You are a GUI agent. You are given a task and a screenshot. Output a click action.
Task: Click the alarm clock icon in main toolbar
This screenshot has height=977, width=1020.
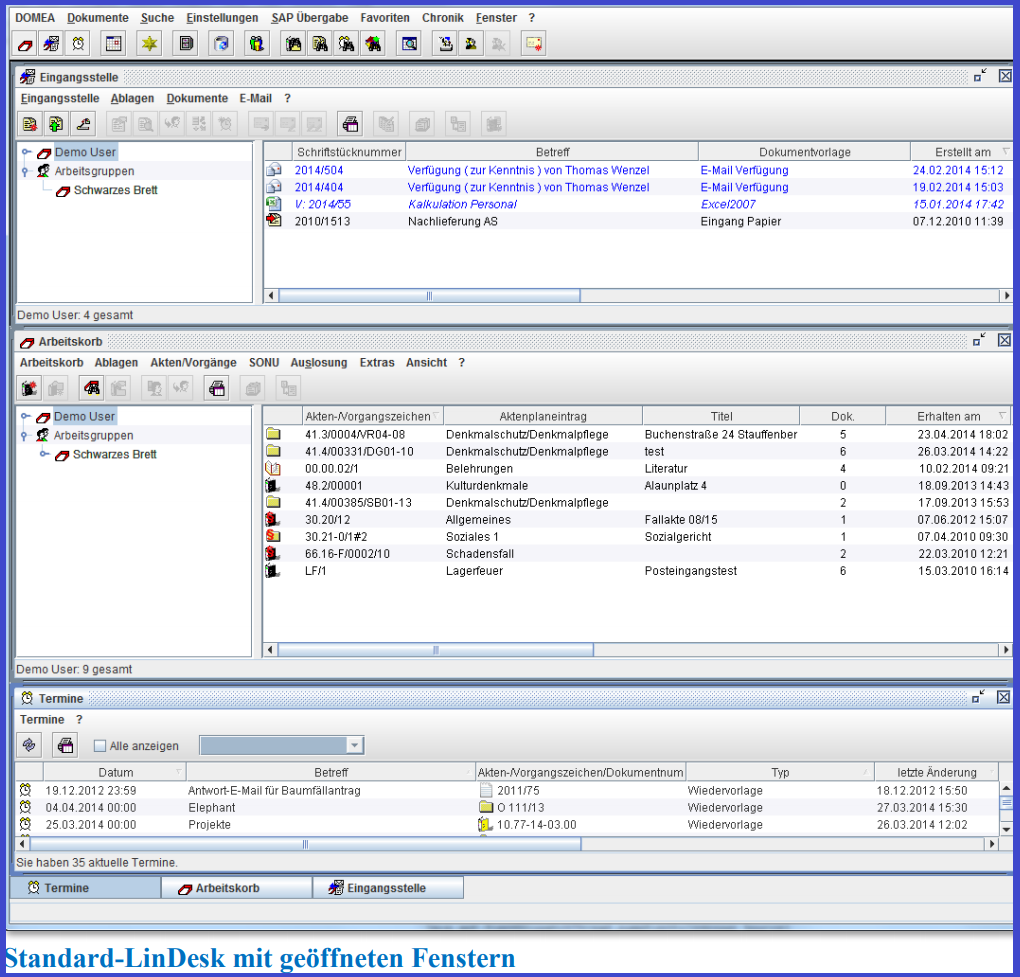(78, 43)
